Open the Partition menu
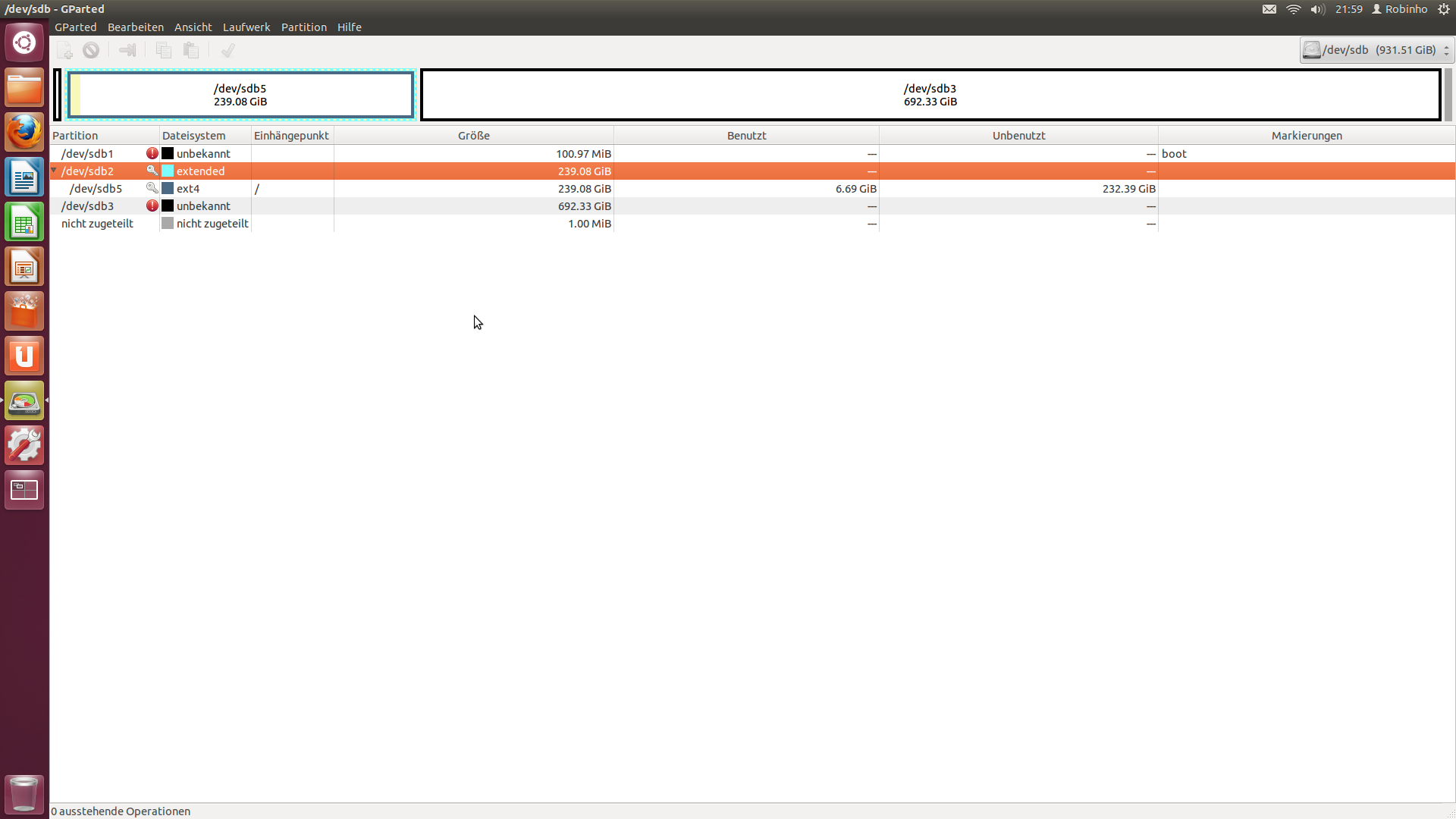This screenshot has height=819, width=1456. [303, 27]
